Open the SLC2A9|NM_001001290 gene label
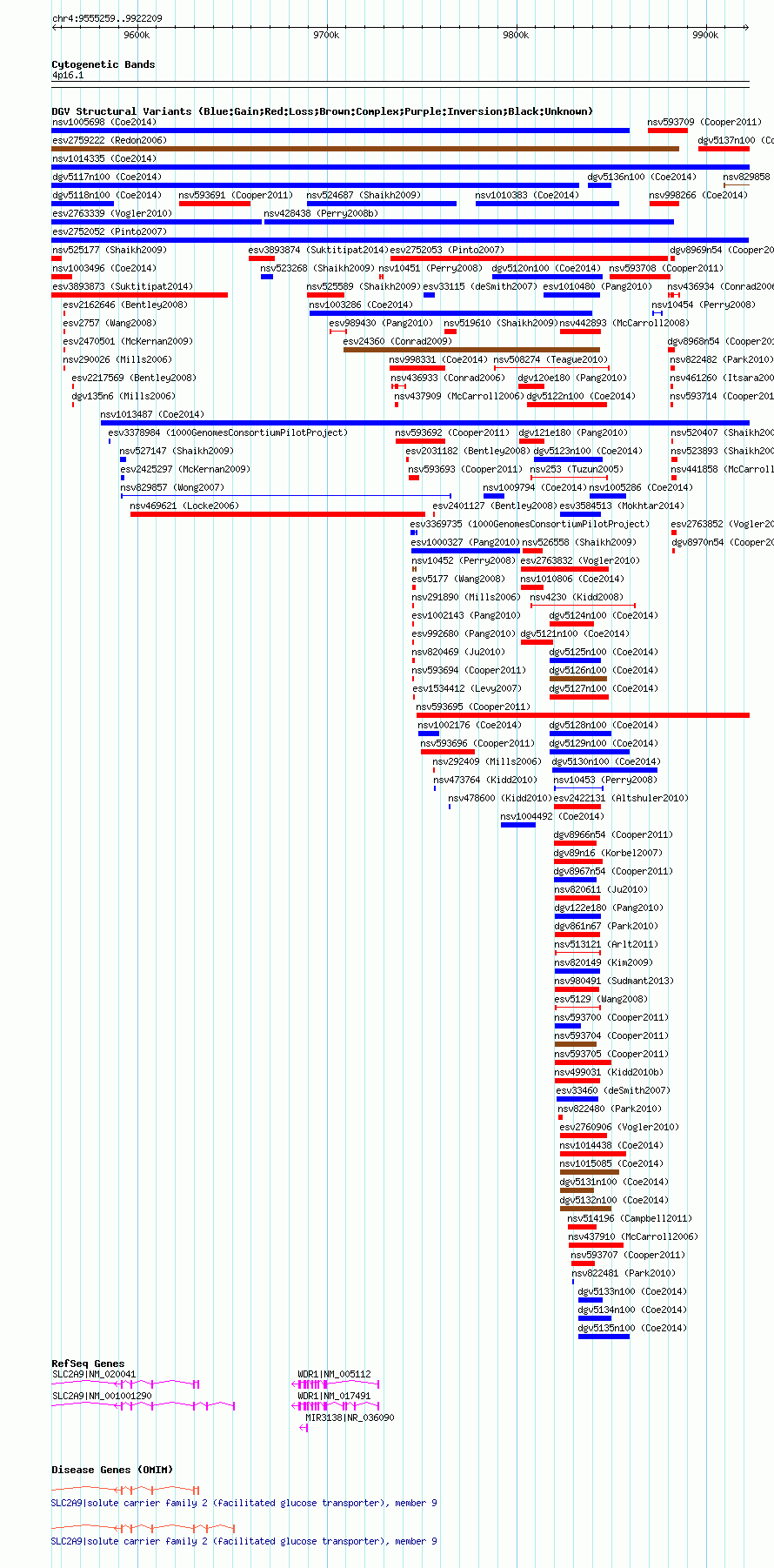This screenshot has width=774, height=1568. point(102,1396)
